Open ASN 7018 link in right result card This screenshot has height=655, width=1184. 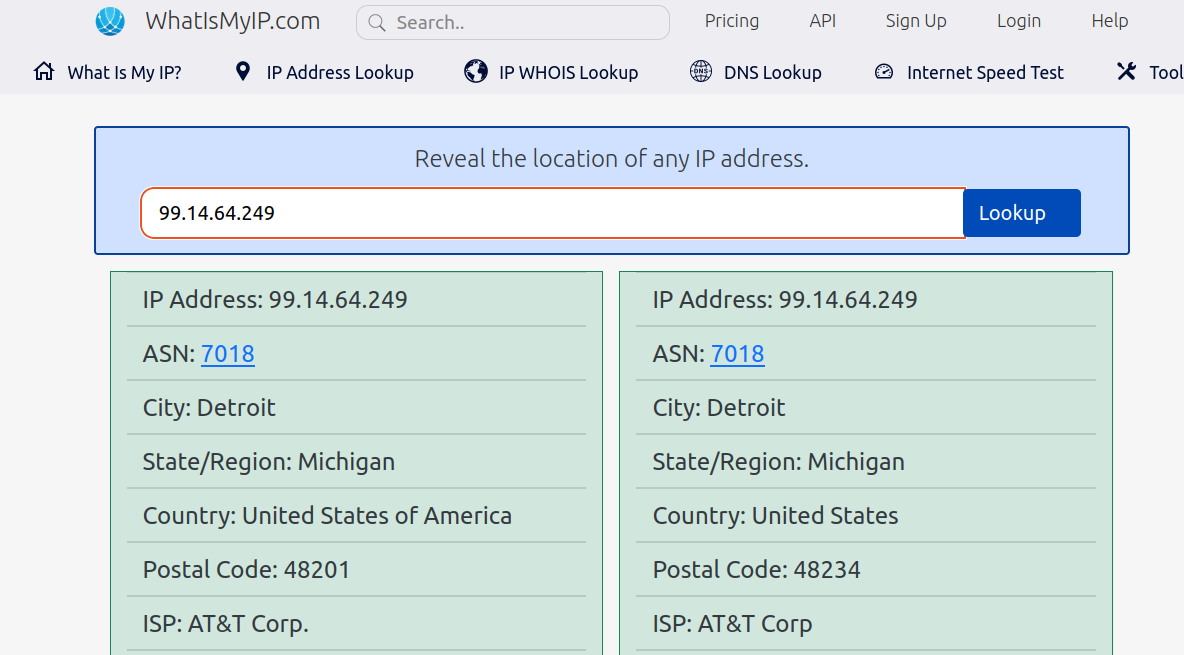737,354
